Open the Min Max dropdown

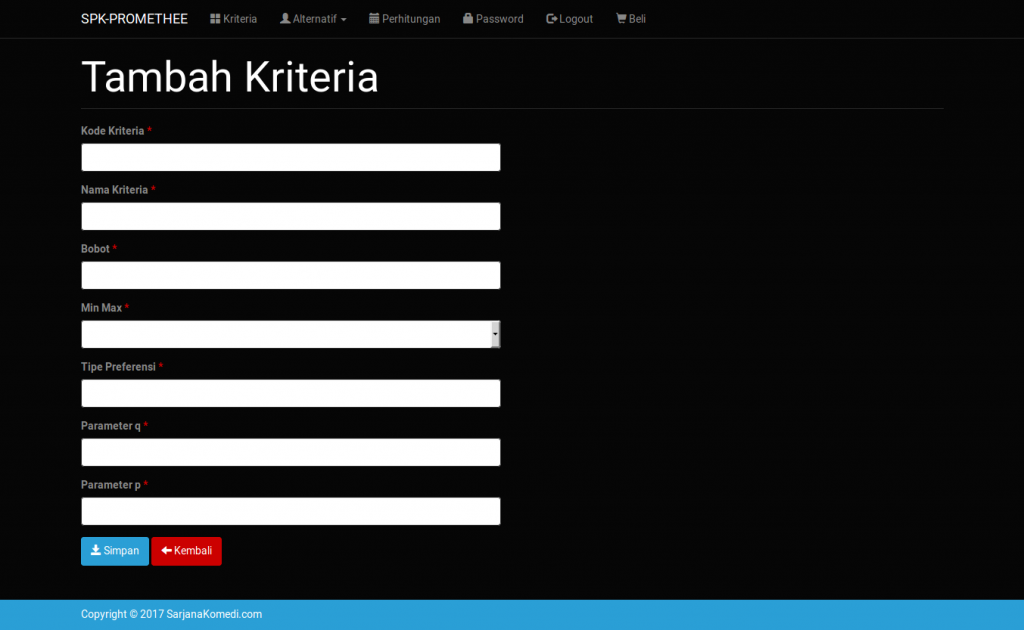[x=291, y=334]
